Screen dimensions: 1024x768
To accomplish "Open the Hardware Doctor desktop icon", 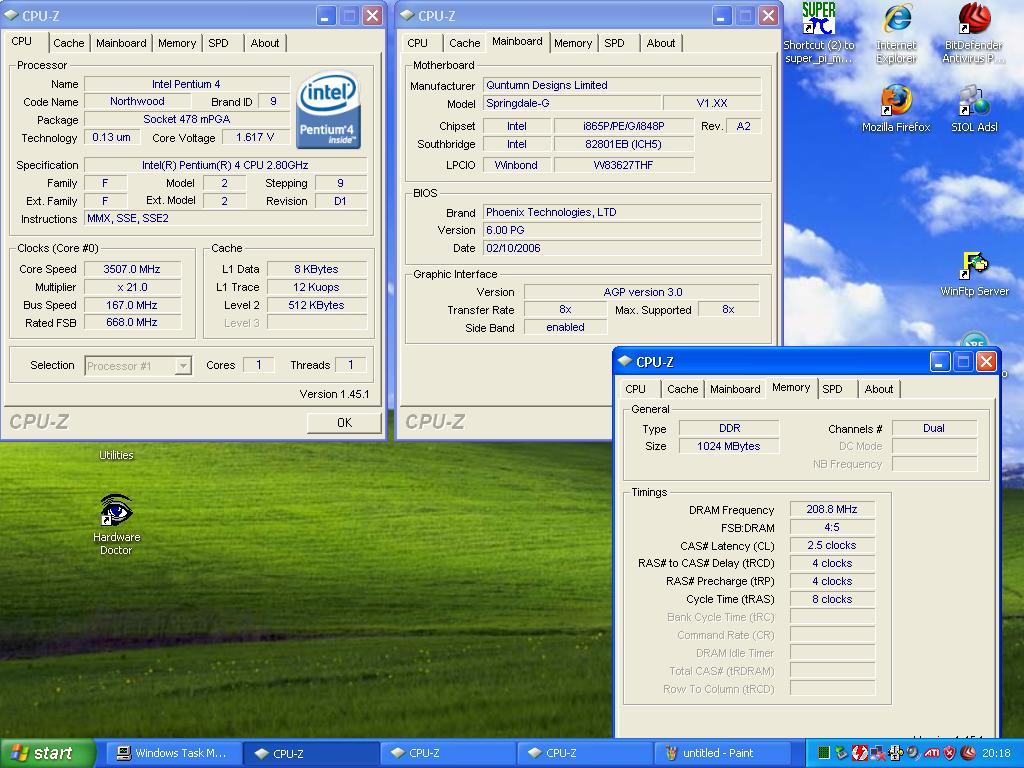I will point(116,525).
